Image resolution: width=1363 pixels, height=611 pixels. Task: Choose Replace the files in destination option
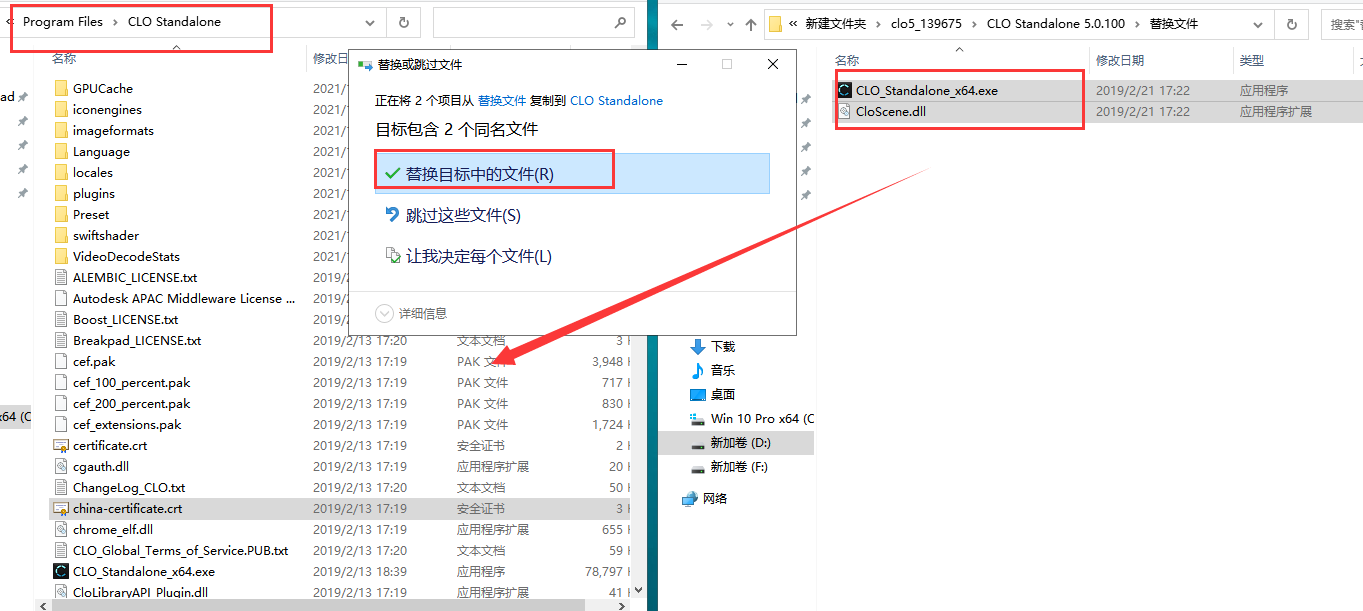click(572, 174)
